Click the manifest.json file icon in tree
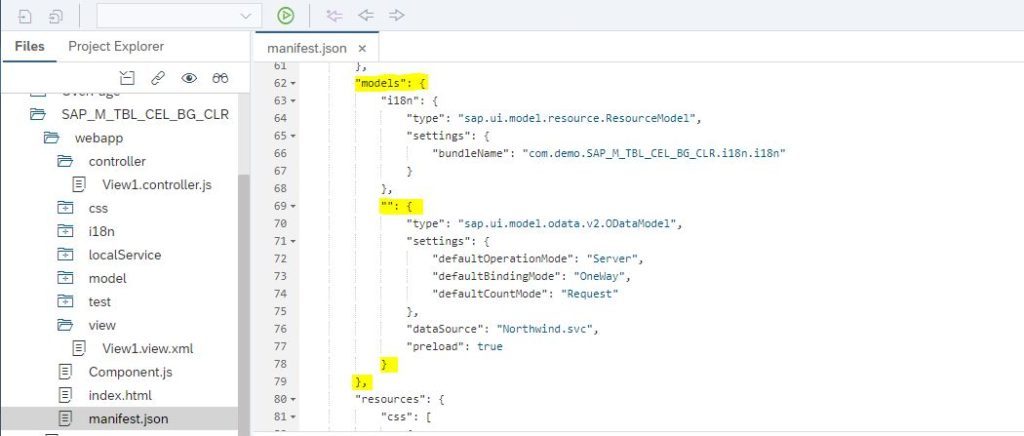The height and width of the screenshot is (436, 1024). (x=65, y=419)
